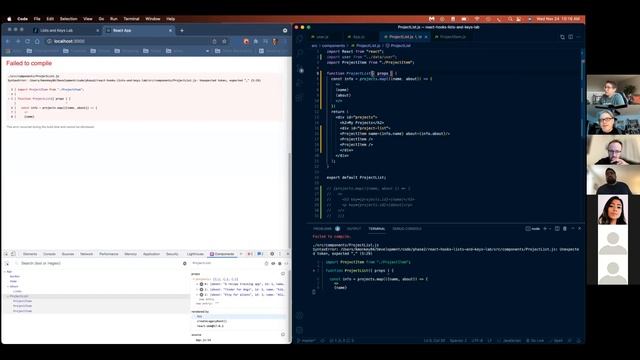Open the Selection menu
The height and width of the screenshot is (360, 640).
click(69, 19)
